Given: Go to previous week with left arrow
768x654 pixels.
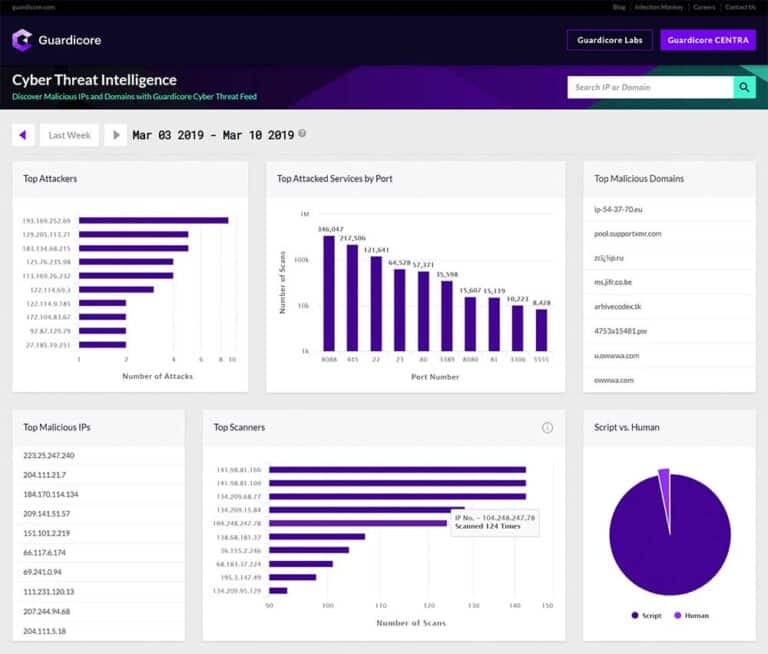Looking at the screenshot, I should [23, 135].
